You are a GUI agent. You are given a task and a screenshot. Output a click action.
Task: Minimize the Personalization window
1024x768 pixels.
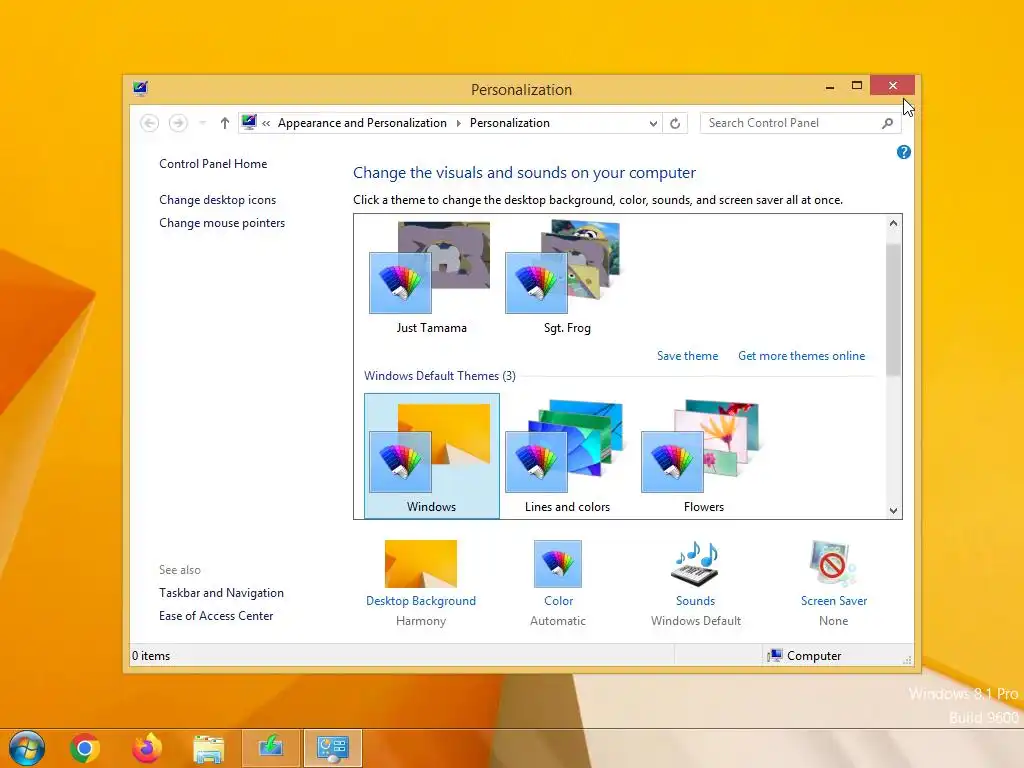coord(829,86)
